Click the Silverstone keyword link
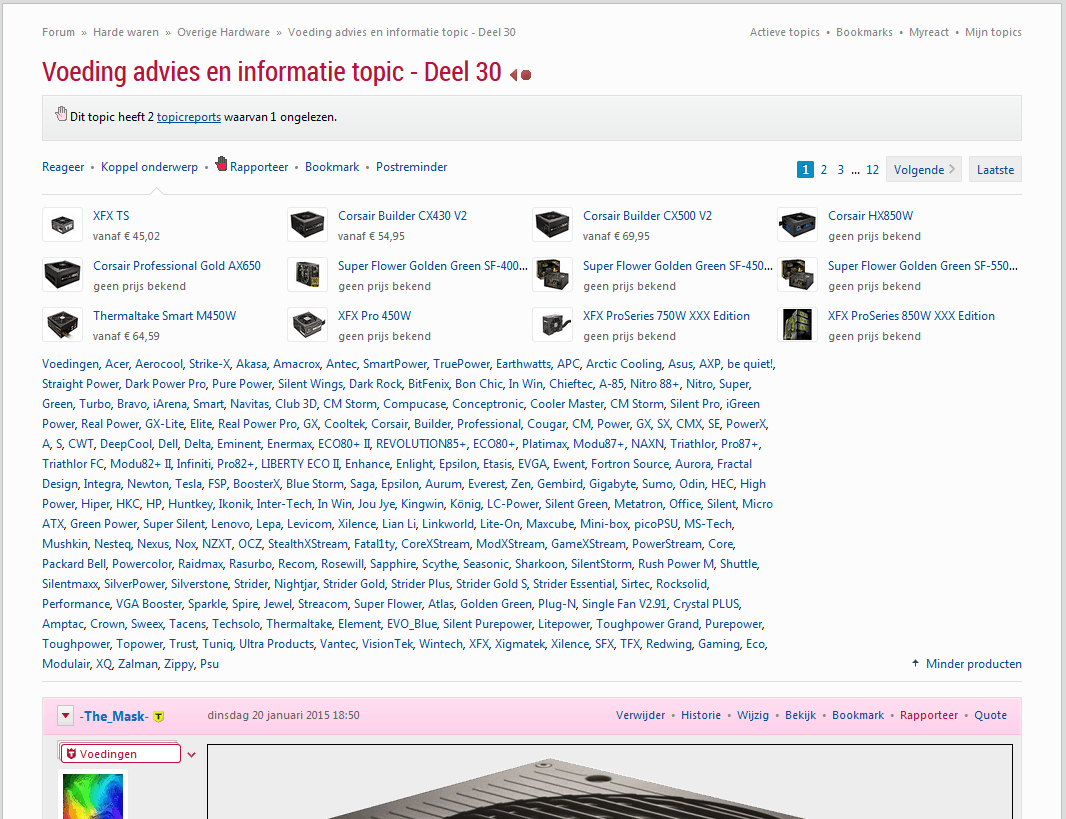The width and height of the screenshot is (1066, 819). [x=199, y=584]
